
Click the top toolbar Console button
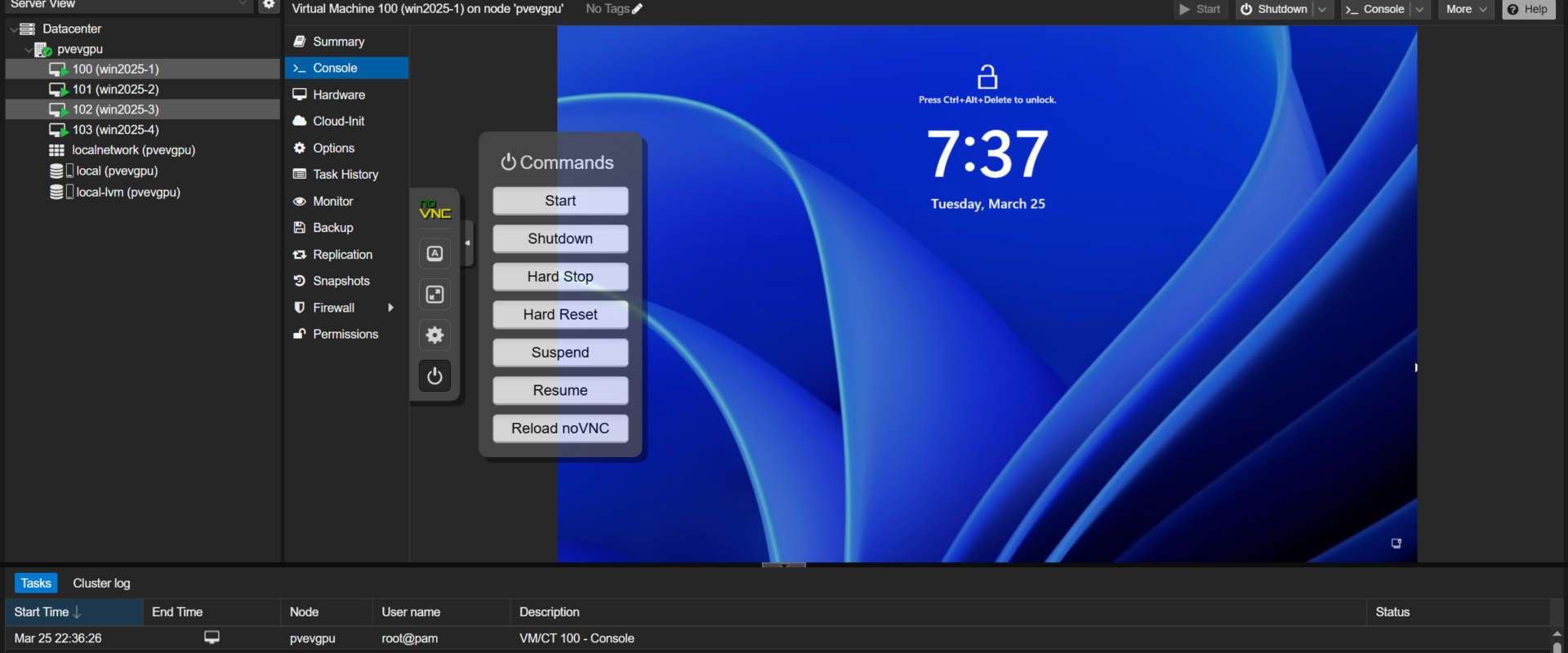(x=1375, y=9)
